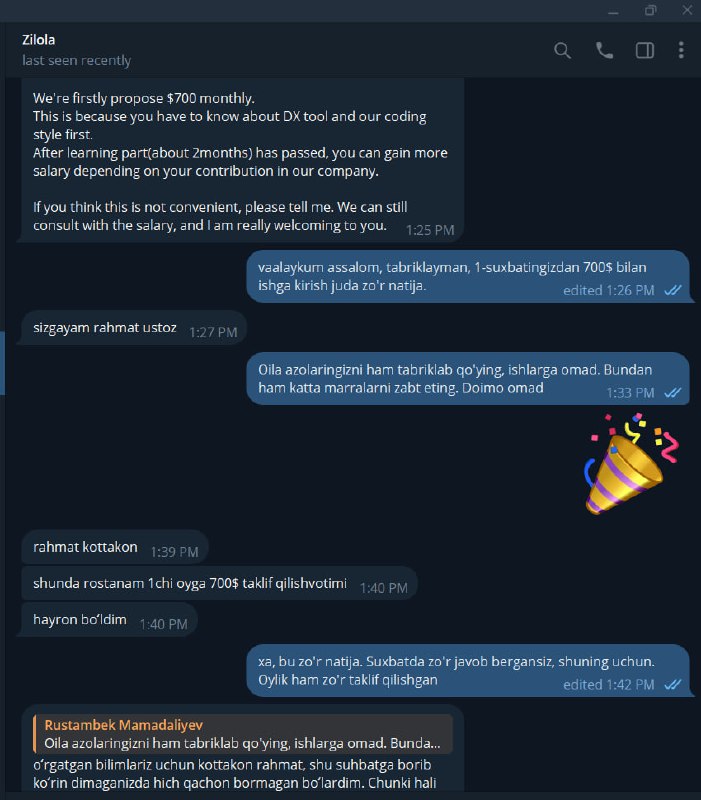Open Zilola's profile from chat header name

click(39, 40)
